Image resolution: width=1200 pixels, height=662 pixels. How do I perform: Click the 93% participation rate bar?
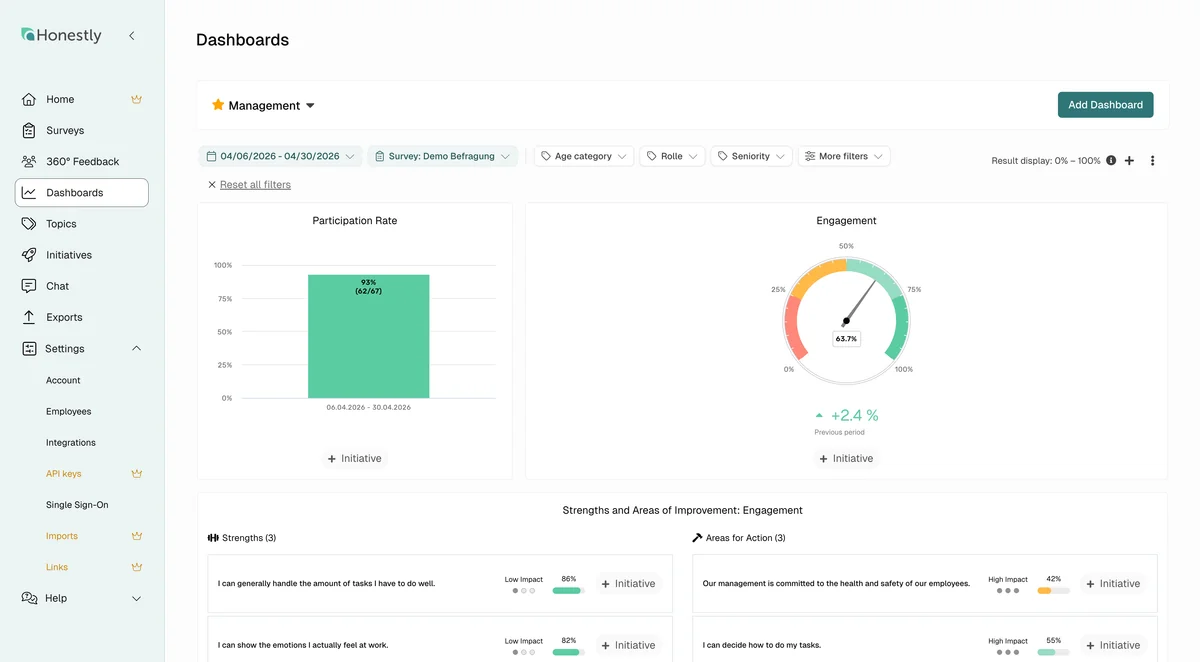point(368,336)
